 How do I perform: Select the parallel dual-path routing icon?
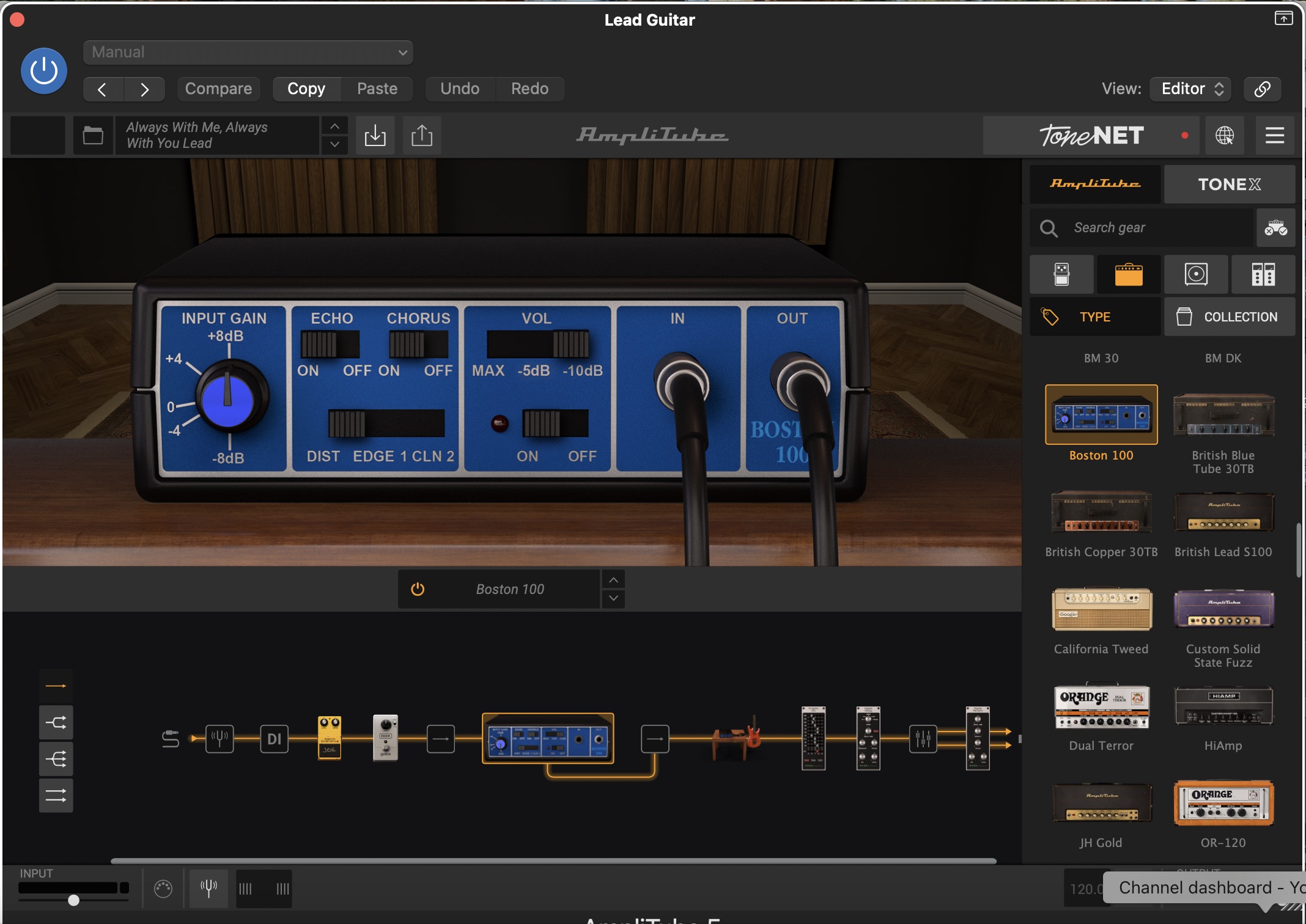(x=56, y=795)
